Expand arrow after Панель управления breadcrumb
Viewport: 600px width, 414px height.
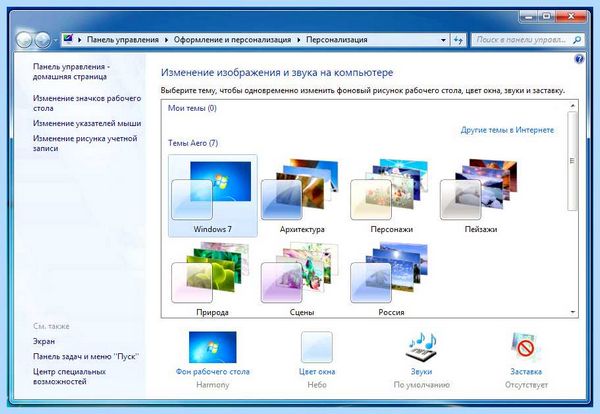tap(166, 40)
